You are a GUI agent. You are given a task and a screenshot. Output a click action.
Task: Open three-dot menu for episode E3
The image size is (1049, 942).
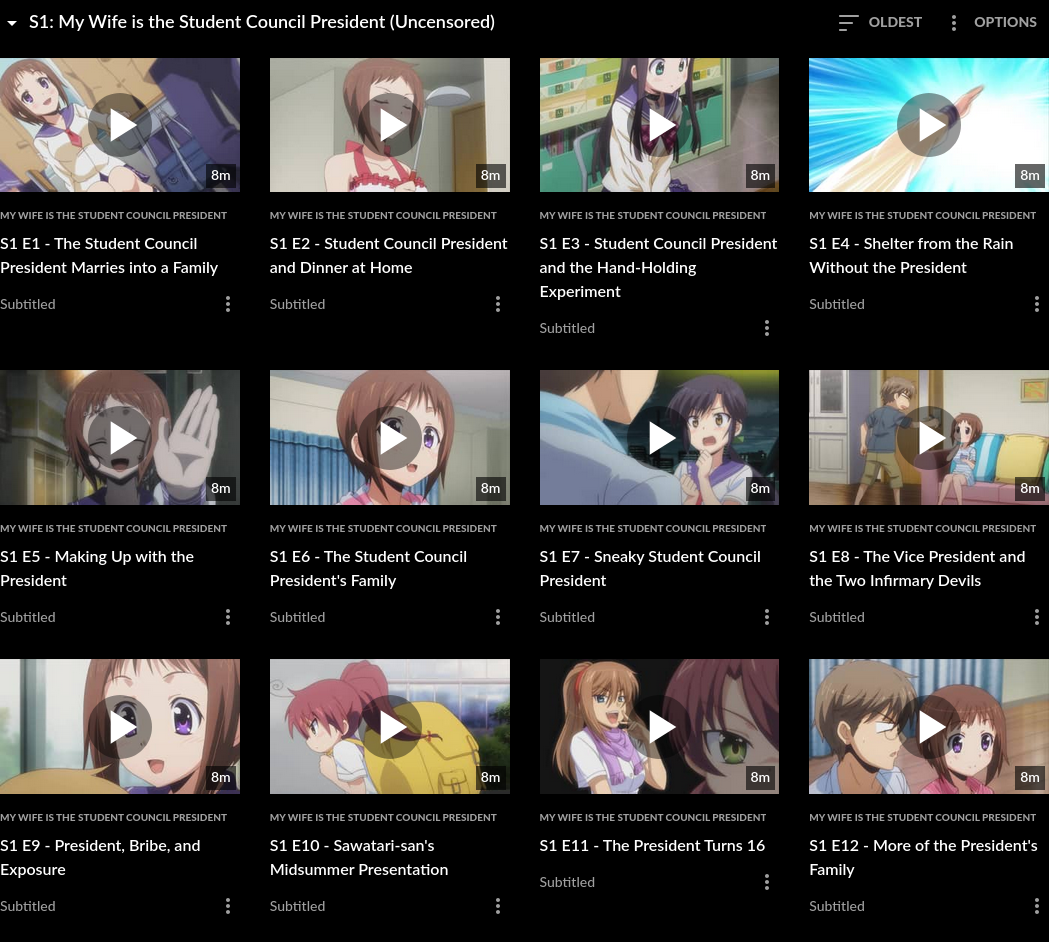point(767,328)
